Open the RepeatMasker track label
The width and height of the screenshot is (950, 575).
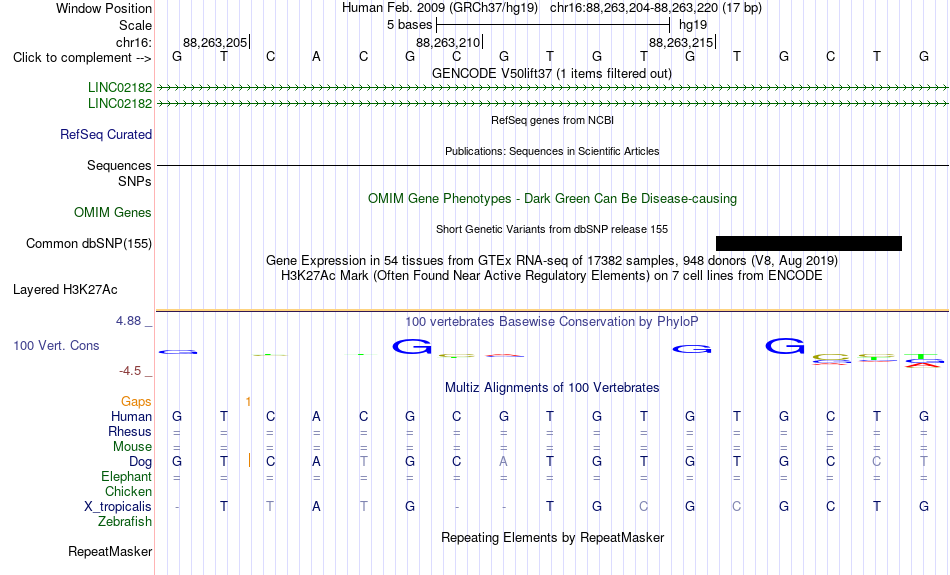110,551
